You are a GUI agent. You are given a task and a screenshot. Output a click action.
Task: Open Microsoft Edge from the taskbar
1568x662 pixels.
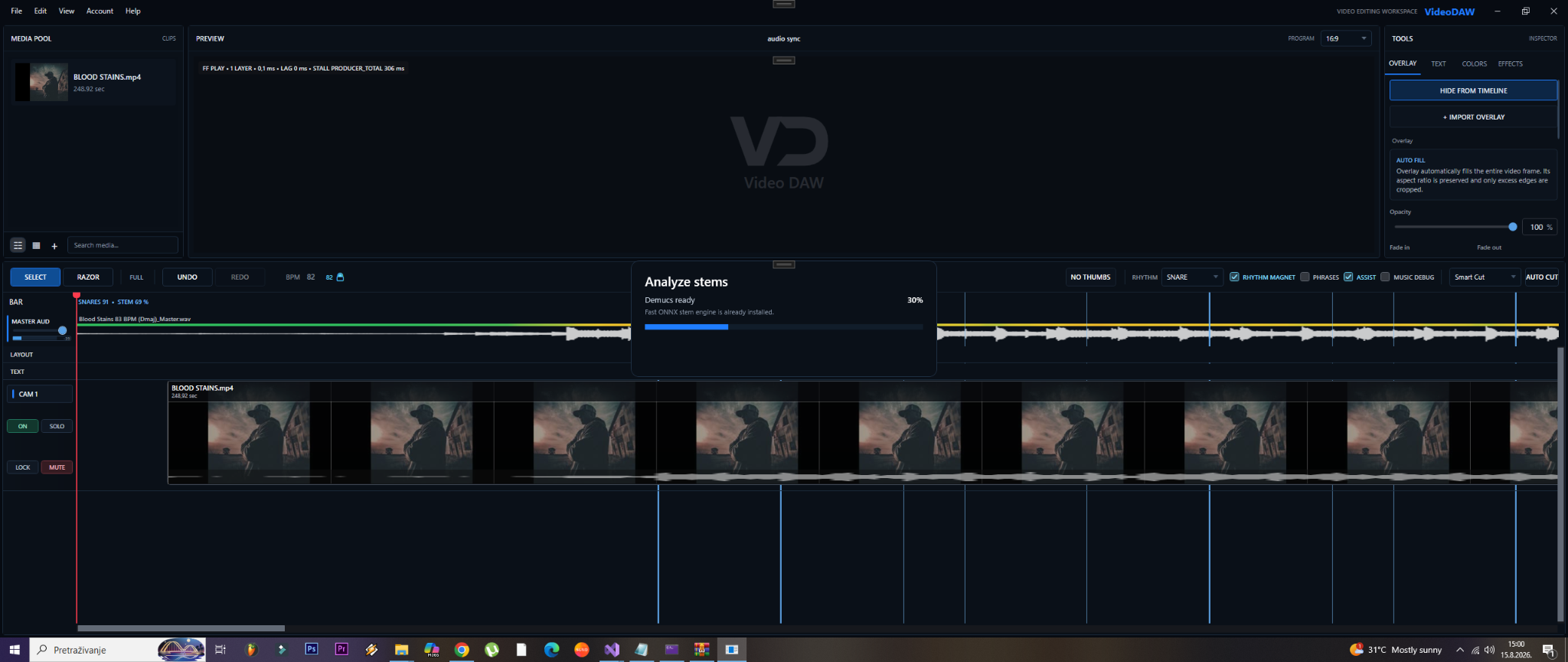tap(551, 649)
